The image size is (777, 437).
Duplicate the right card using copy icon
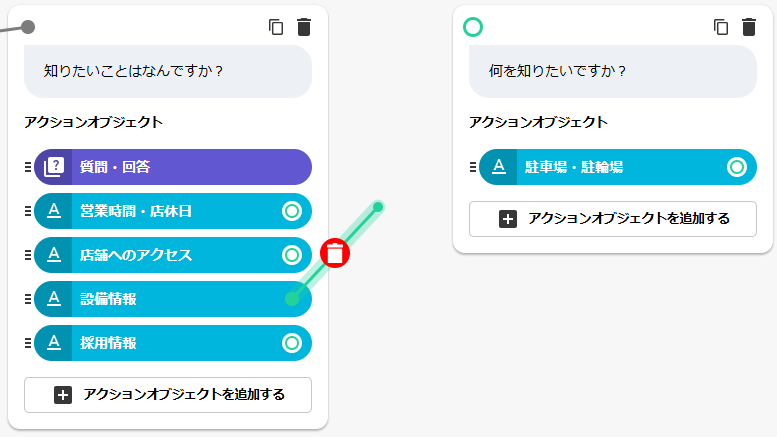tap(721, 27)
